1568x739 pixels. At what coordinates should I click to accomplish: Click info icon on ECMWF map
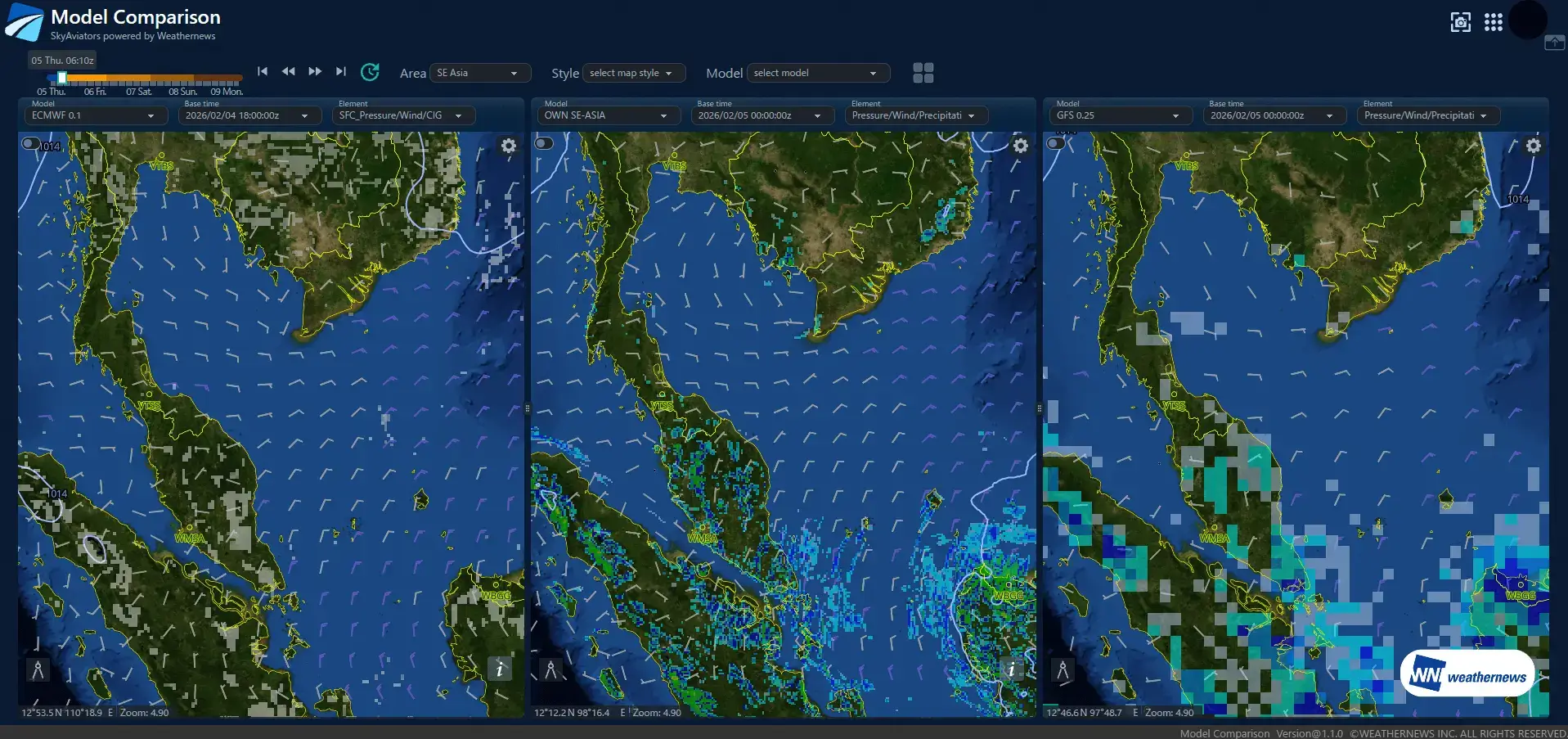coord(499,669)
